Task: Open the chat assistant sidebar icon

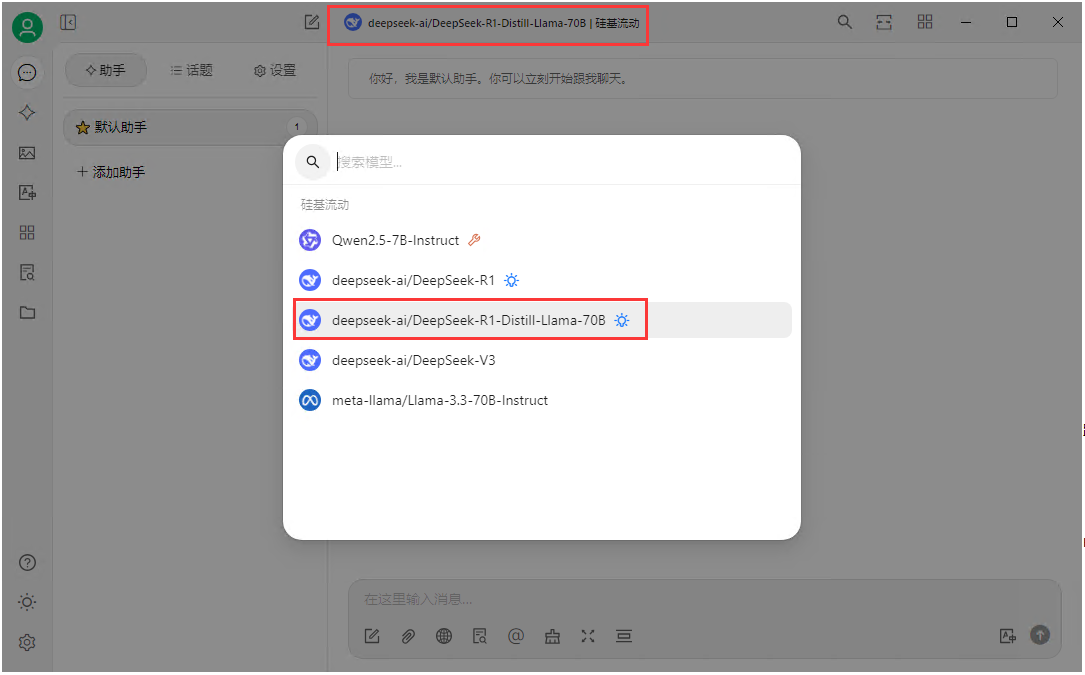Action: [x=27, y=73]
